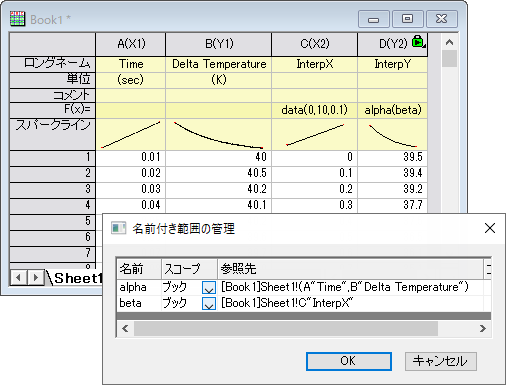The width and height of the screenshot is (506, 385).
Task: Click the green lock icon on column D(Y2)
Action: 418,41
